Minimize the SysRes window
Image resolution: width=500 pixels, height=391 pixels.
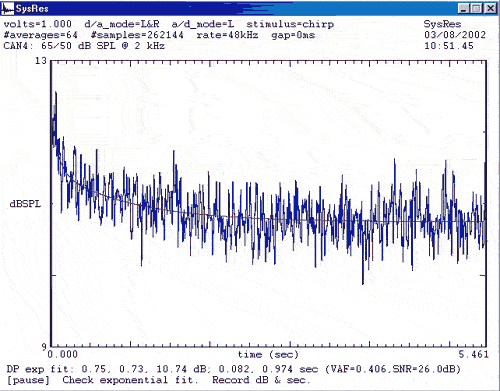coord(464,8)
